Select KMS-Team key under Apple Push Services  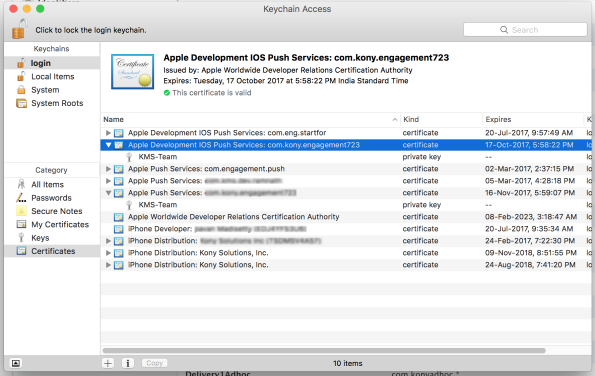pyautogui.click(x=157, y=205)
